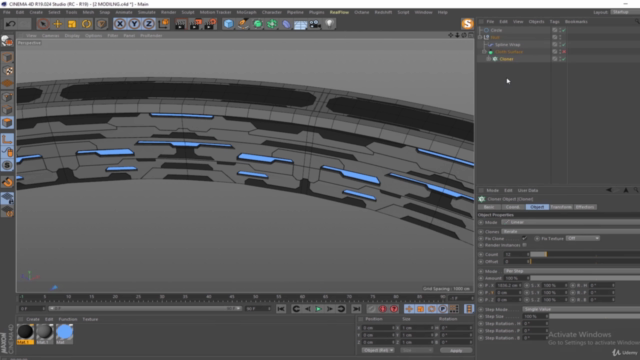The image size is (640, 360).
Task: Collapse the Cloth Surface hierarchy
Action: [x=484, y=52]
